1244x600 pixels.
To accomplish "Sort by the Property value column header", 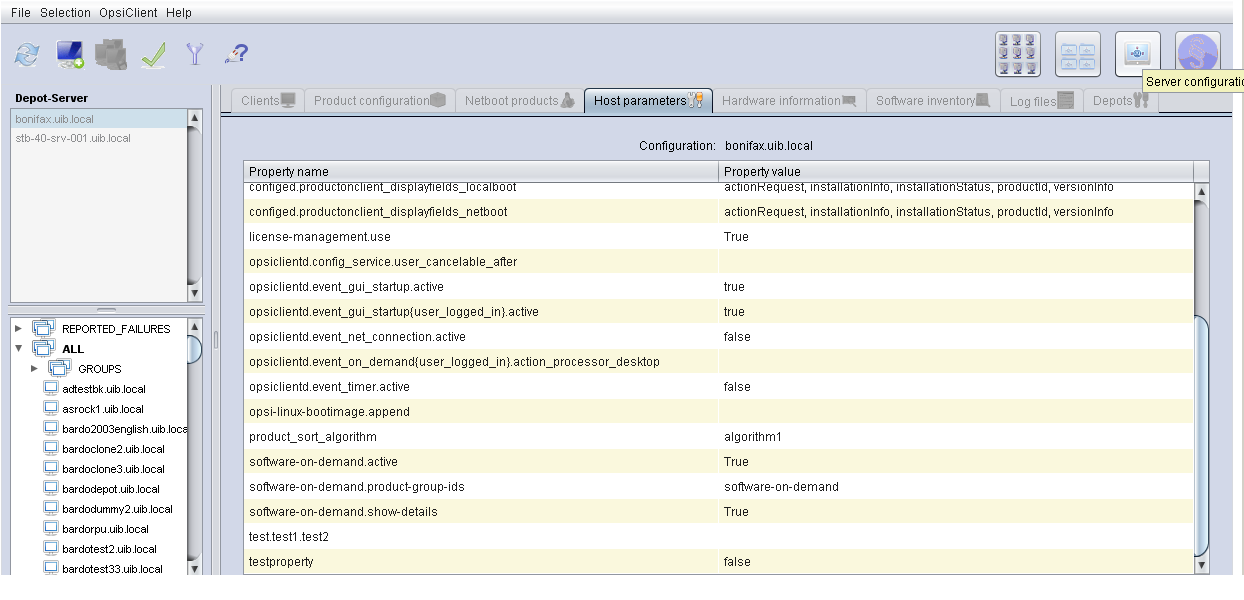I will 956,171.
